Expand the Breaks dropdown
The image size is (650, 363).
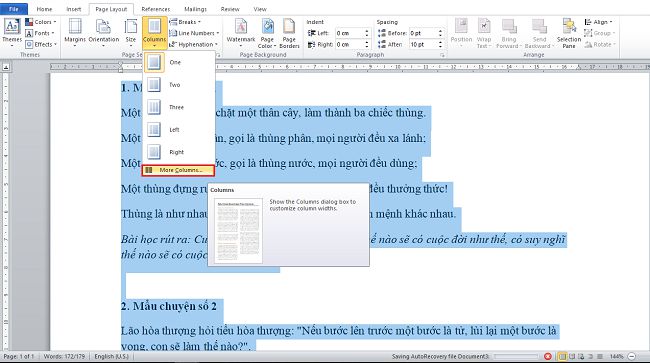point(185,22)
